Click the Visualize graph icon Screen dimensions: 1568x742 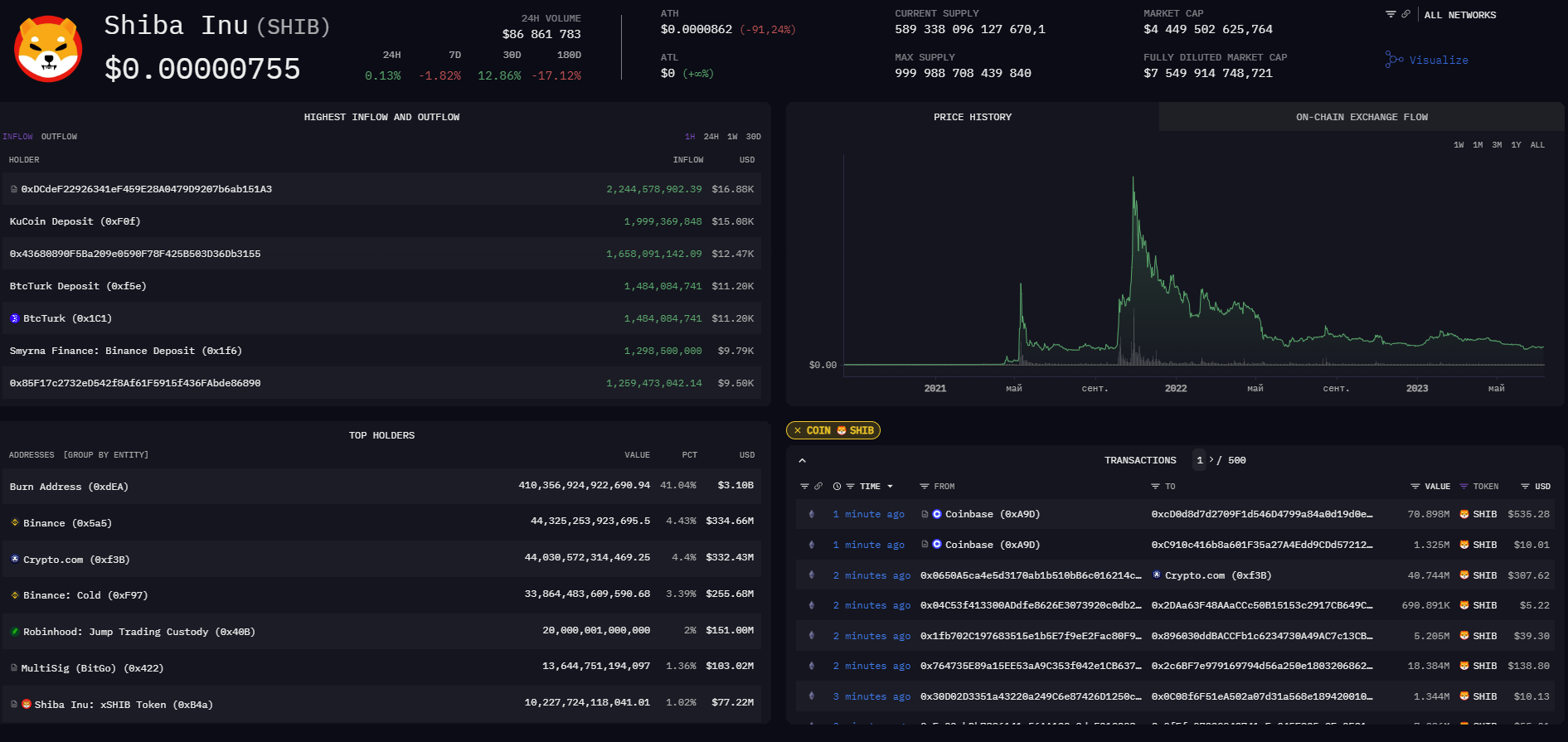(1394, 60)
